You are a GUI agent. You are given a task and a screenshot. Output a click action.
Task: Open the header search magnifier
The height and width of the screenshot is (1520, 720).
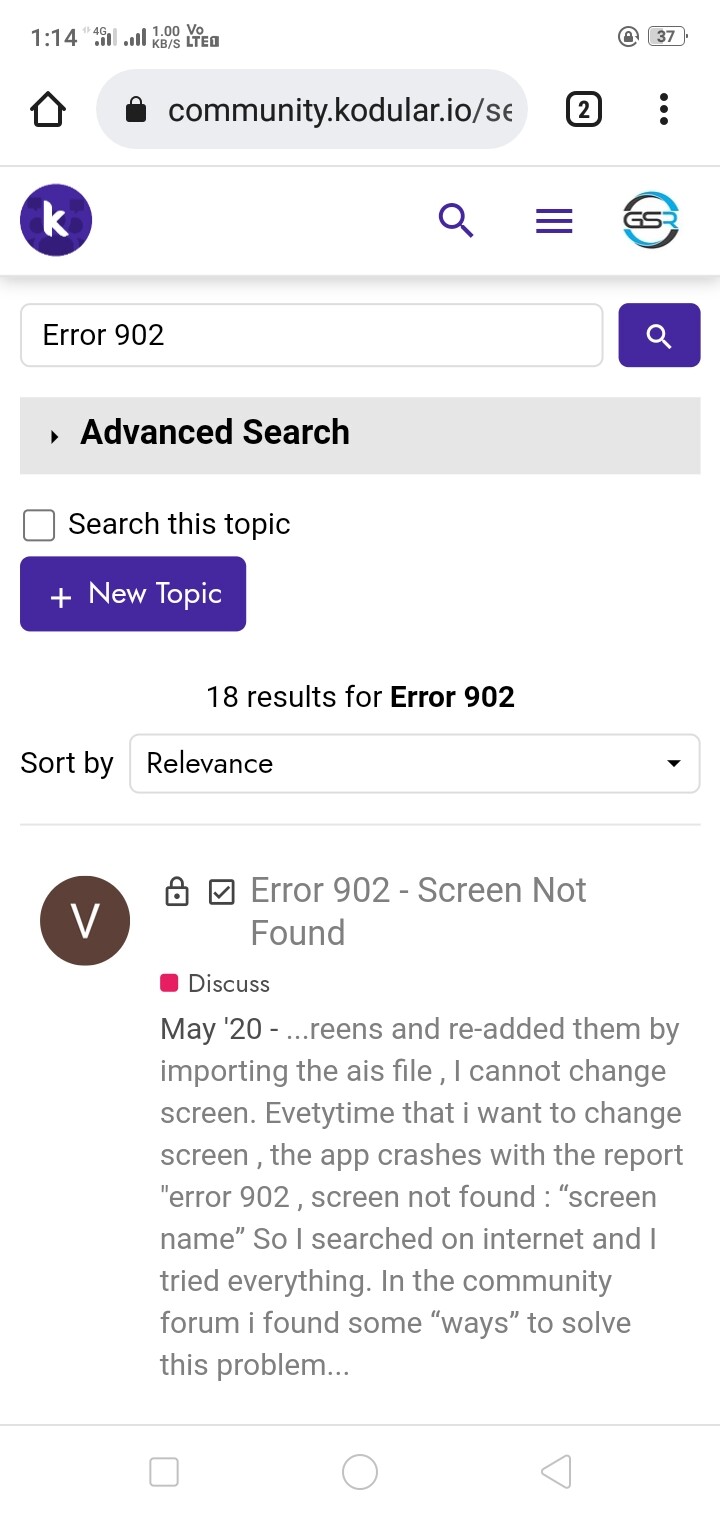456,220
